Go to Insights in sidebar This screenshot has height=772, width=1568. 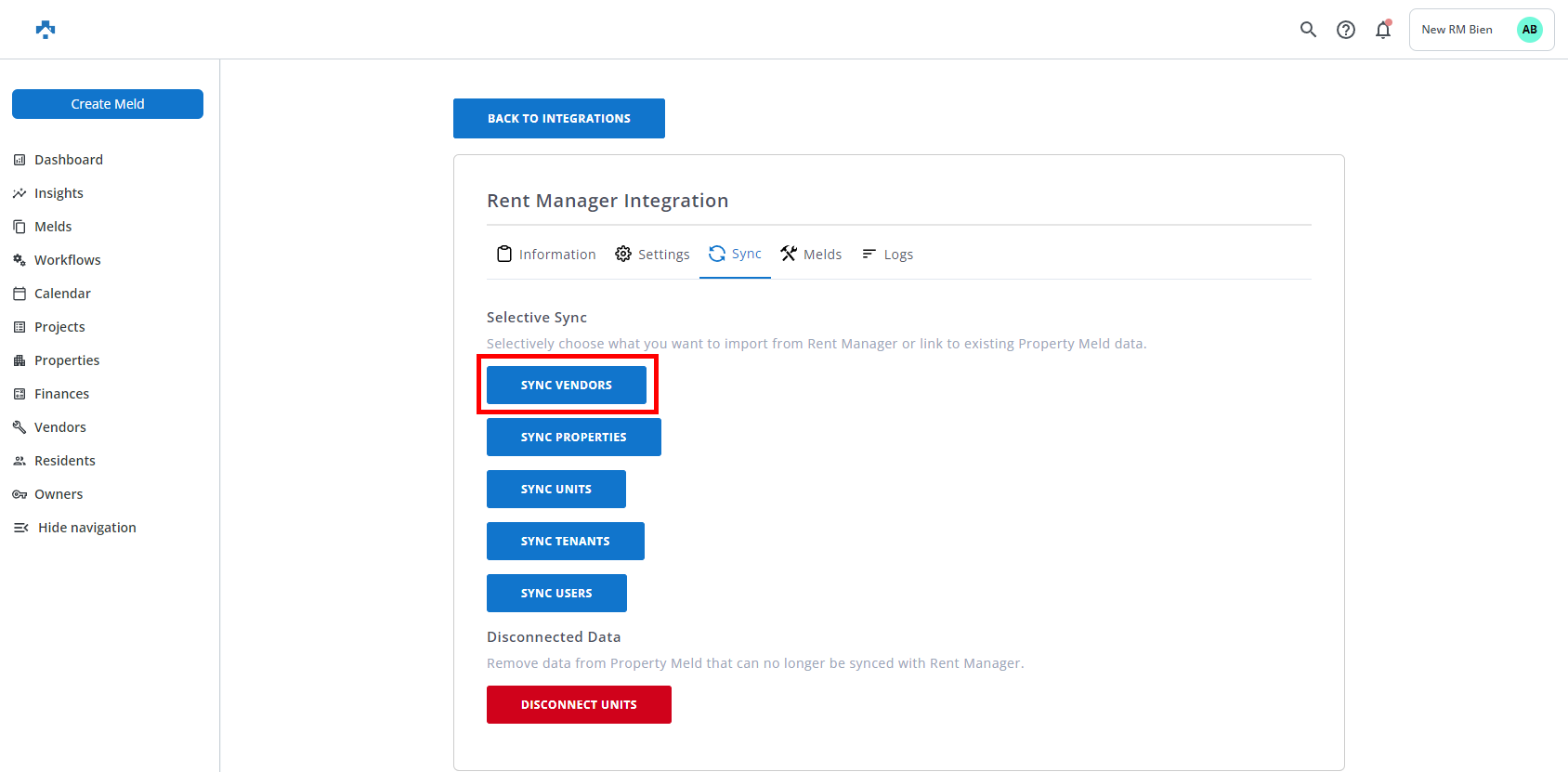[x=59, y=193]
